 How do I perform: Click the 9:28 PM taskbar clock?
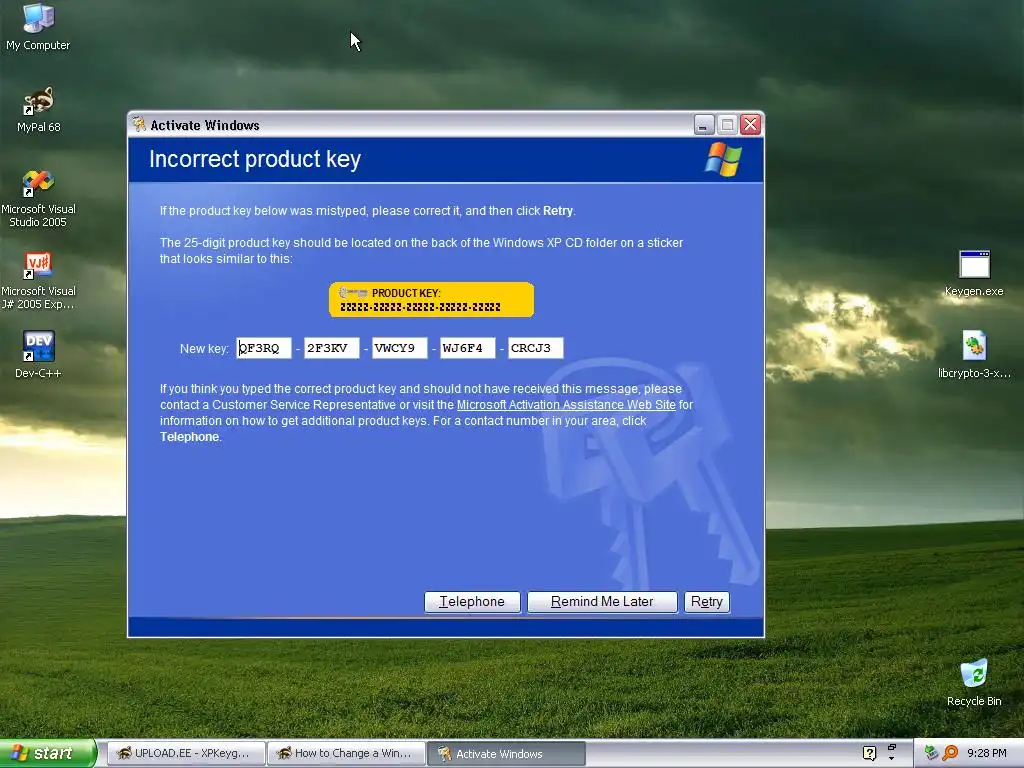pos(986,753)
